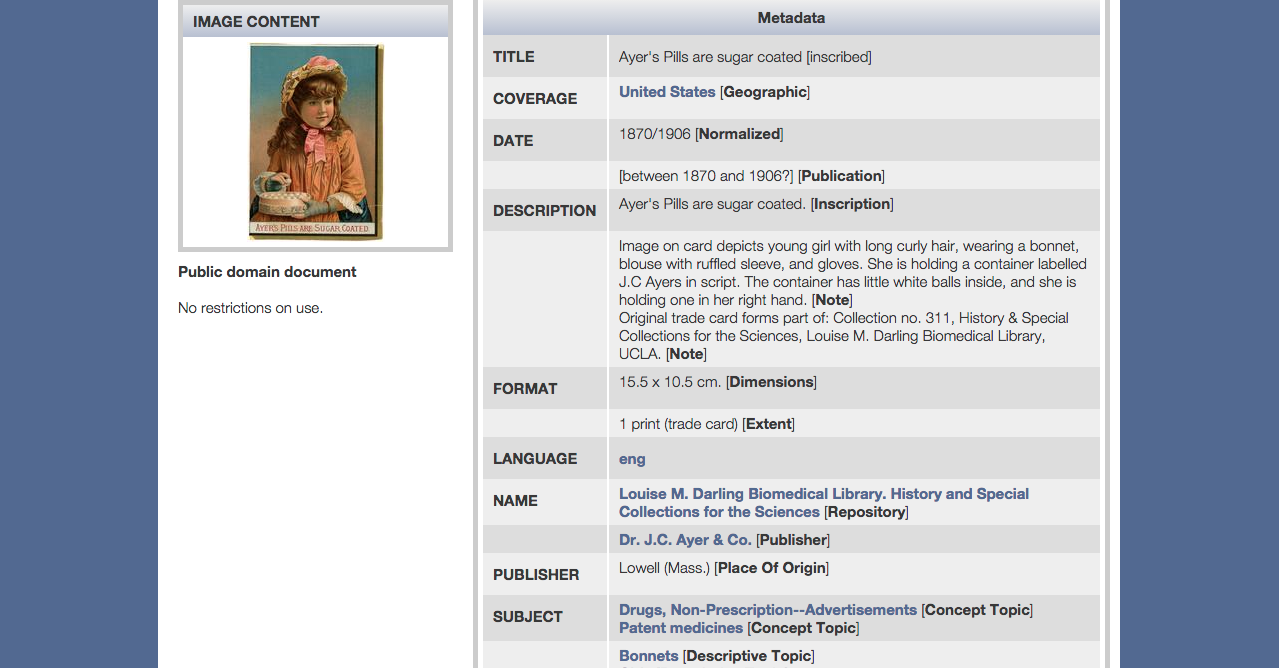Image resolution: width=1279 pixels, height=668 pixels.
Task: Click the United States coverage link
Action: point(667,92)
